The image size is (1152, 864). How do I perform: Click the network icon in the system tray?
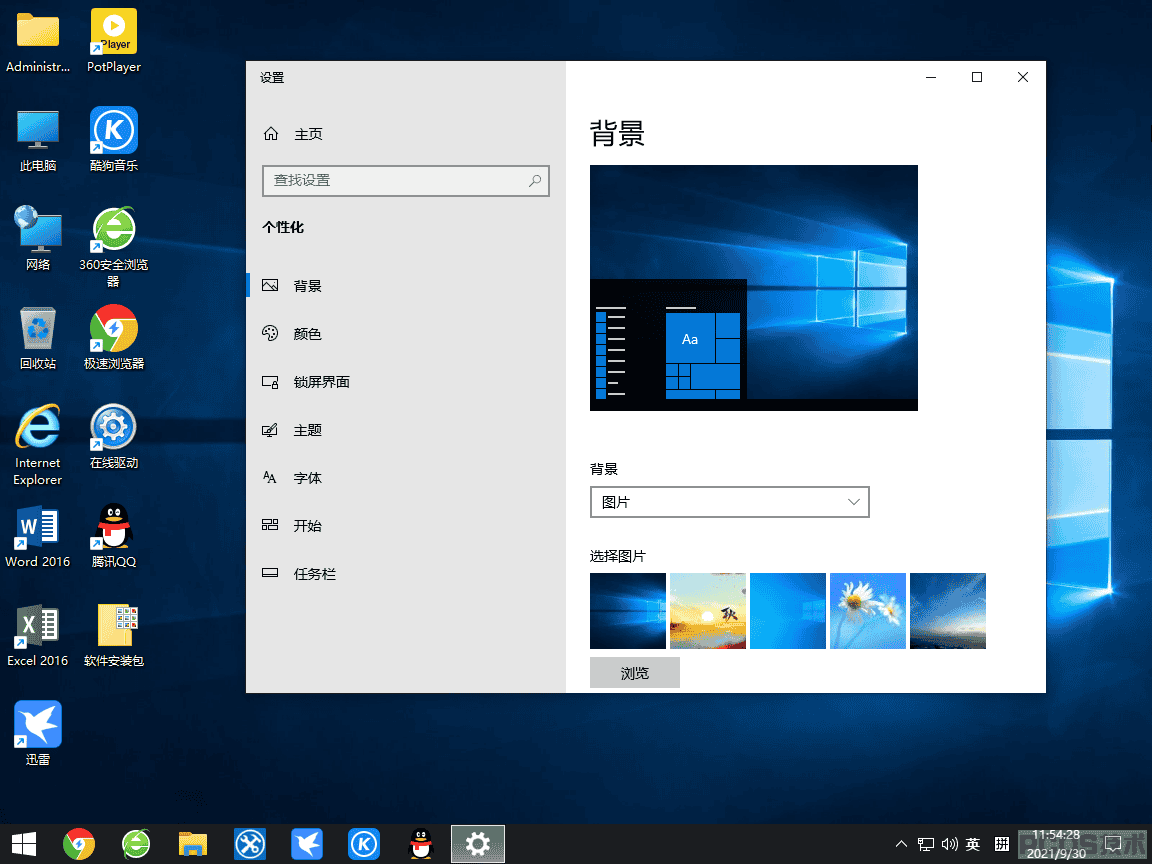click(x=926, y=844)
